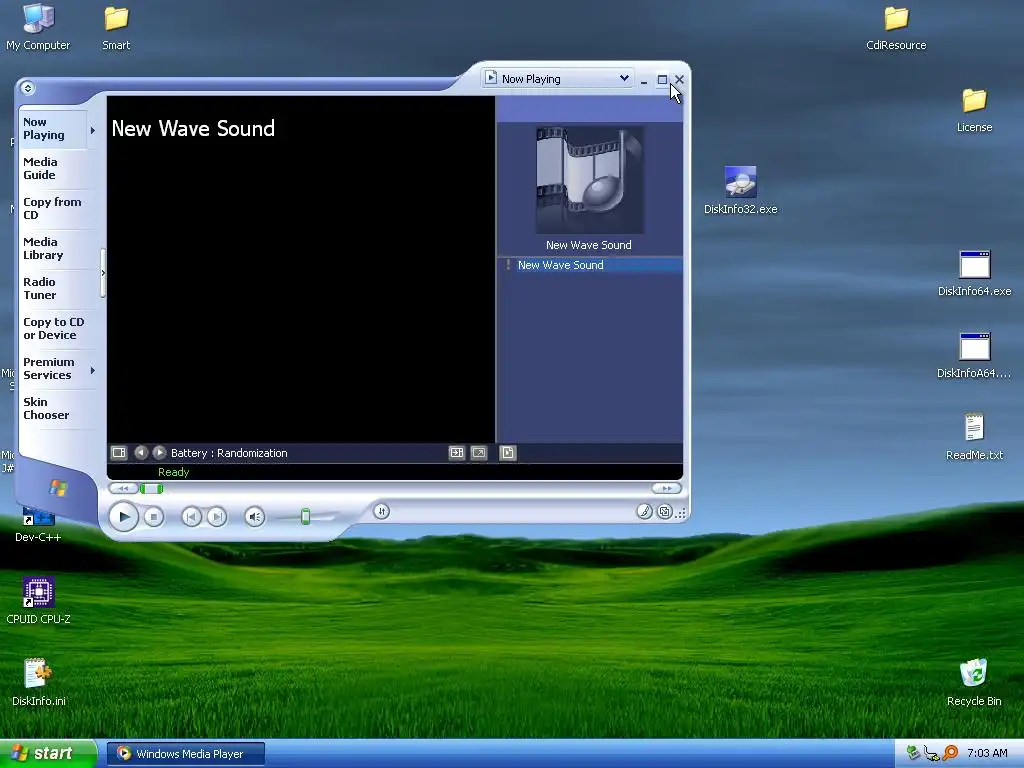Select the DiskInfo32.exe icon
The height and width of the screenshot is (768, 1024).
coord(741,190)
